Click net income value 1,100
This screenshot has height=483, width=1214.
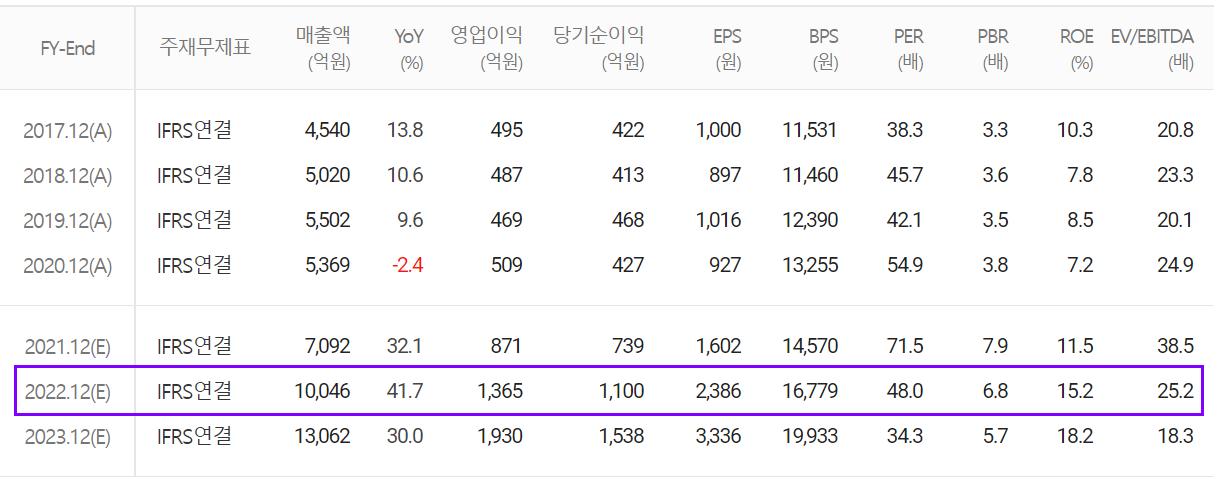622,392
